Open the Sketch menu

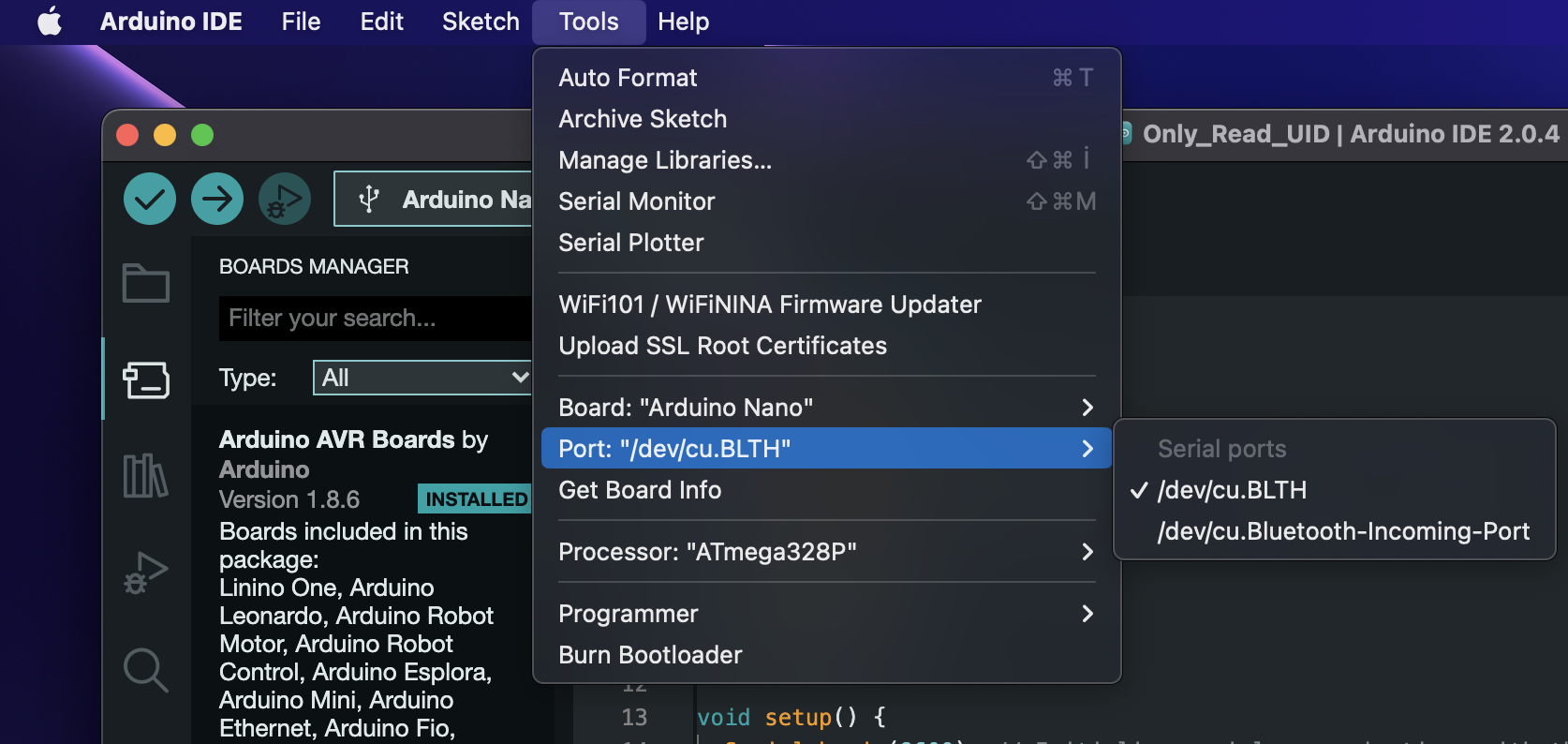click(481, 22)
